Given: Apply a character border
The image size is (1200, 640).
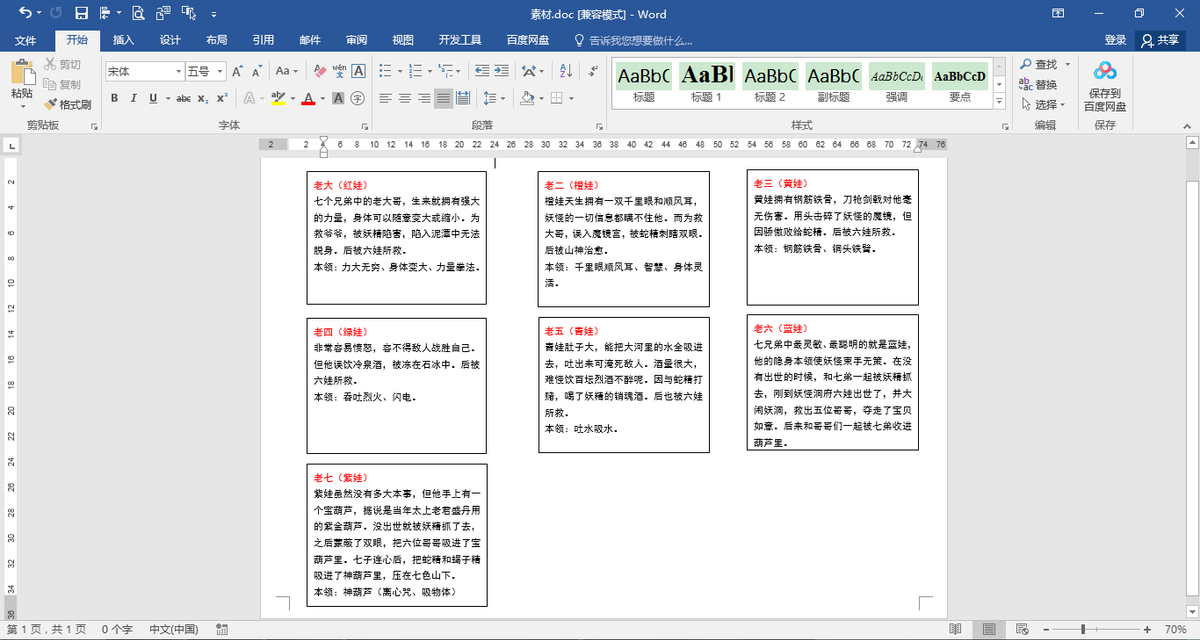Looking at the screenshot, I should coord(358,71).
